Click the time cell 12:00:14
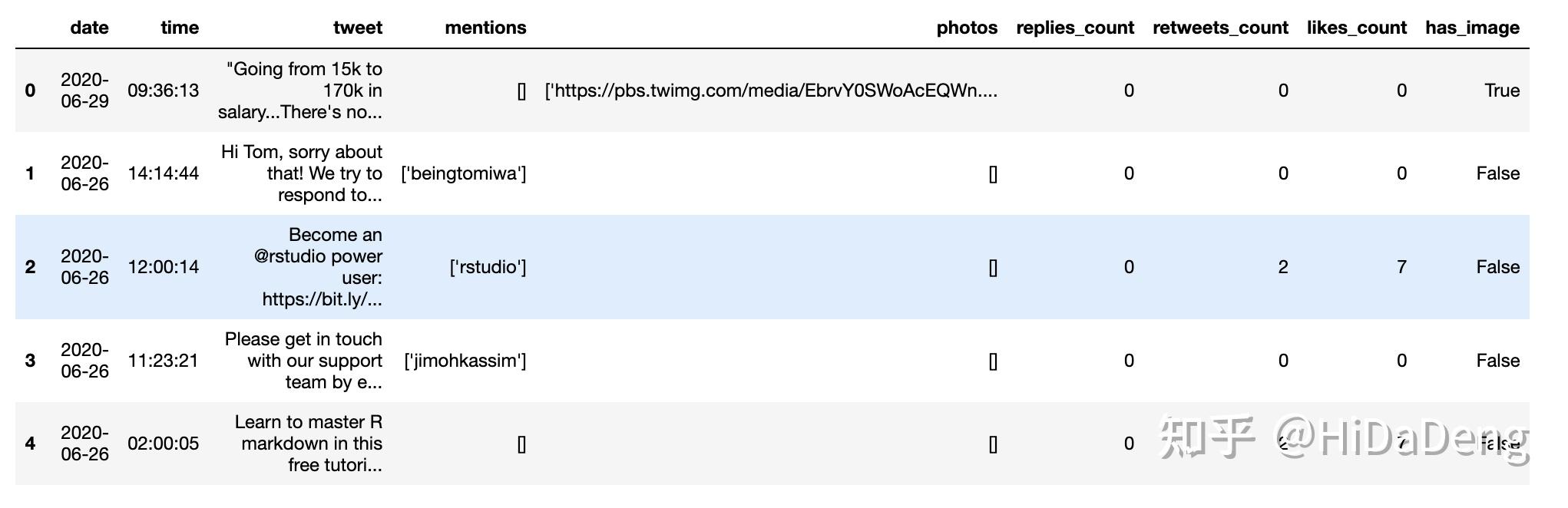Viewport: 1568px width, 508px height. pyautogui.click(x=163, y=267)
